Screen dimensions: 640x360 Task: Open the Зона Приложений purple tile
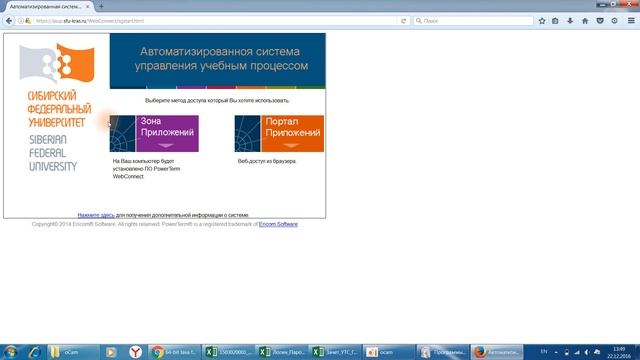154,133
